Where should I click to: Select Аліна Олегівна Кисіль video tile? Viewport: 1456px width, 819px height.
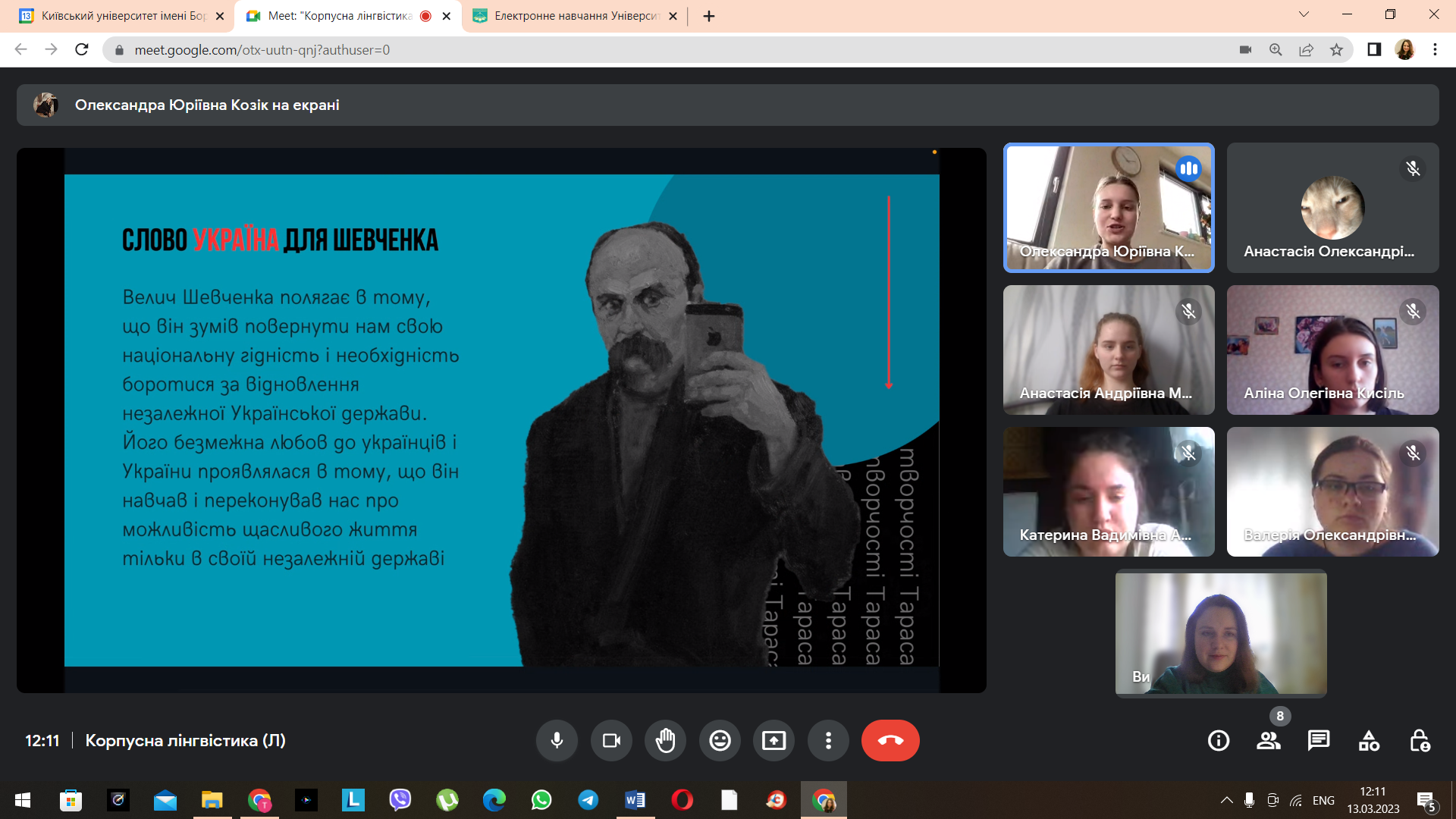click(1332, 350)
